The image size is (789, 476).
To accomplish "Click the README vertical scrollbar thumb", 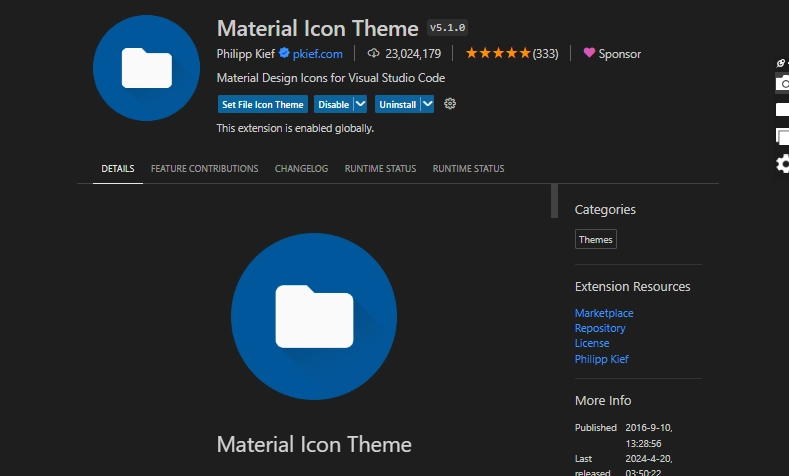I will [555, 201].
